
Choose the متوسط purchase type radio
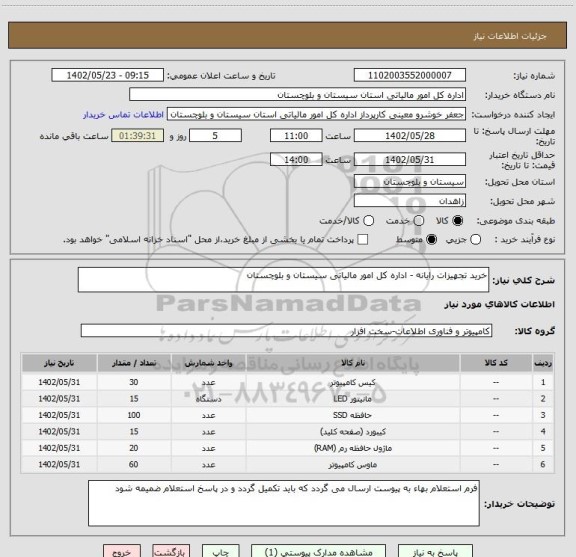431,240
